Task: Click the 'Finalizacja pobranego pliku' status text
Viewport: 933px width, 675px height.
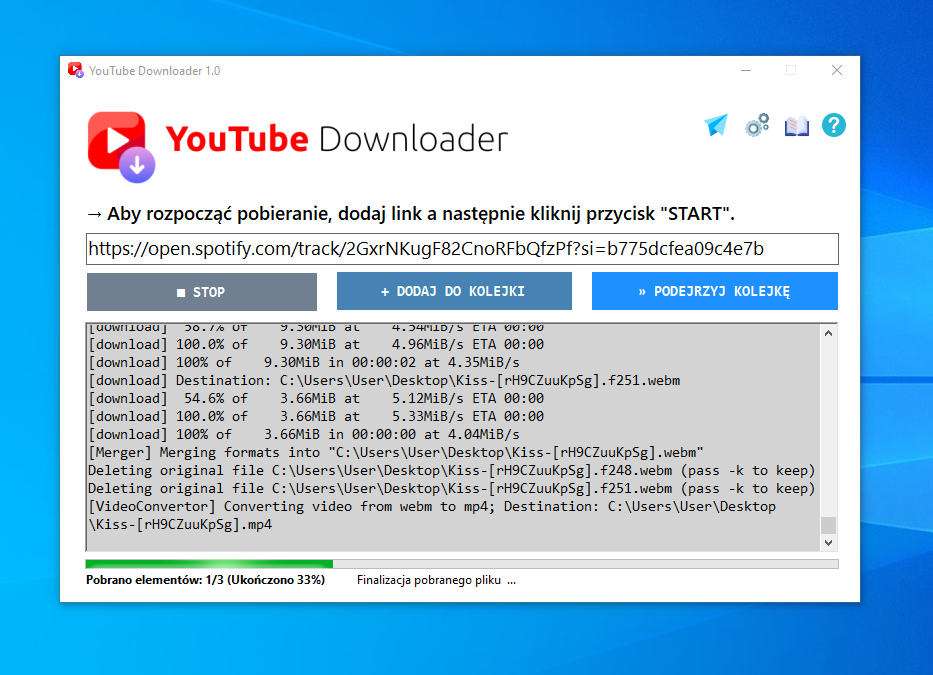Action: [x=436, y=580]
